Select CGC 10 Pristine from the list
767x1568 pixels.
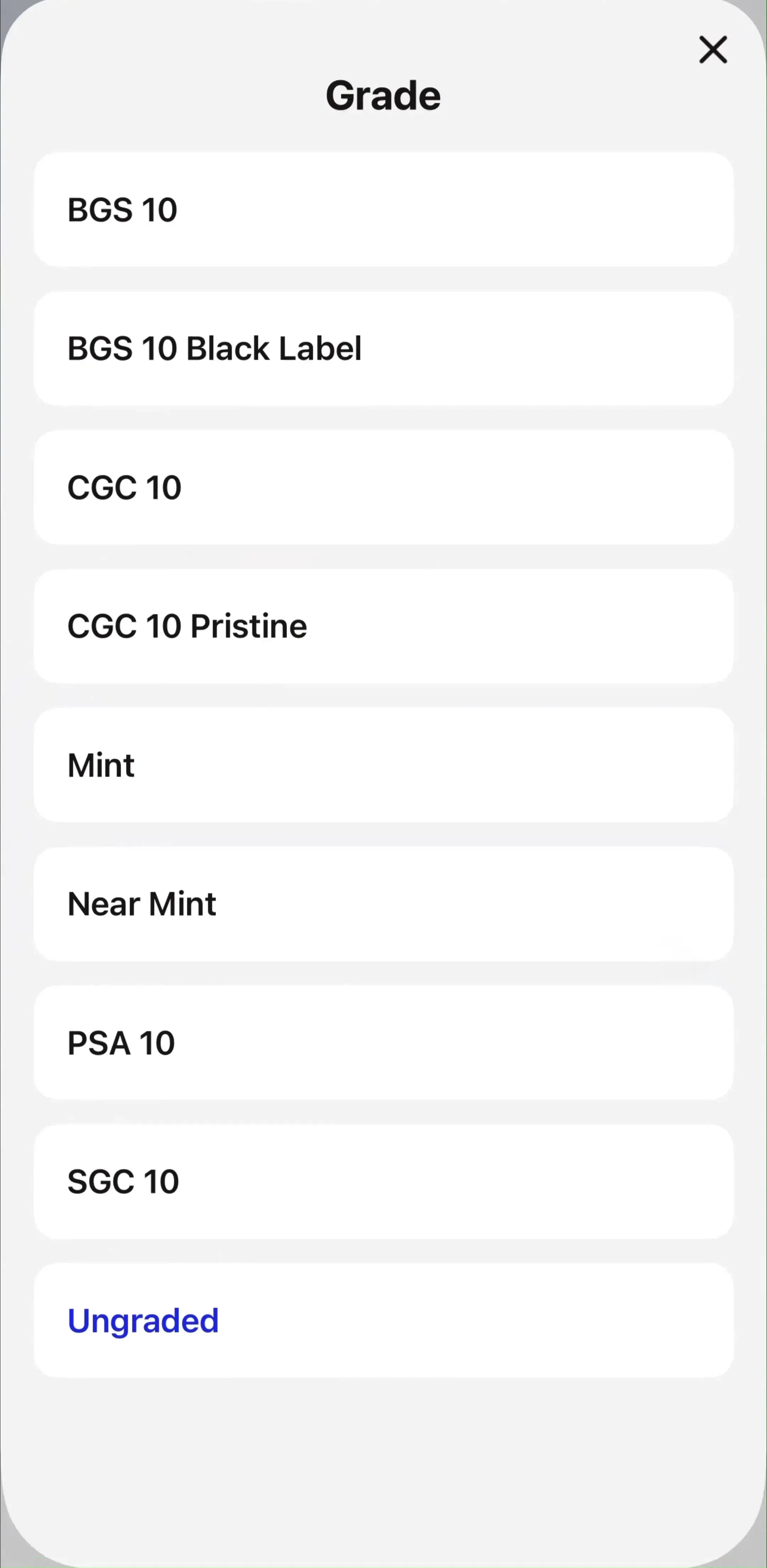point(383,626)
